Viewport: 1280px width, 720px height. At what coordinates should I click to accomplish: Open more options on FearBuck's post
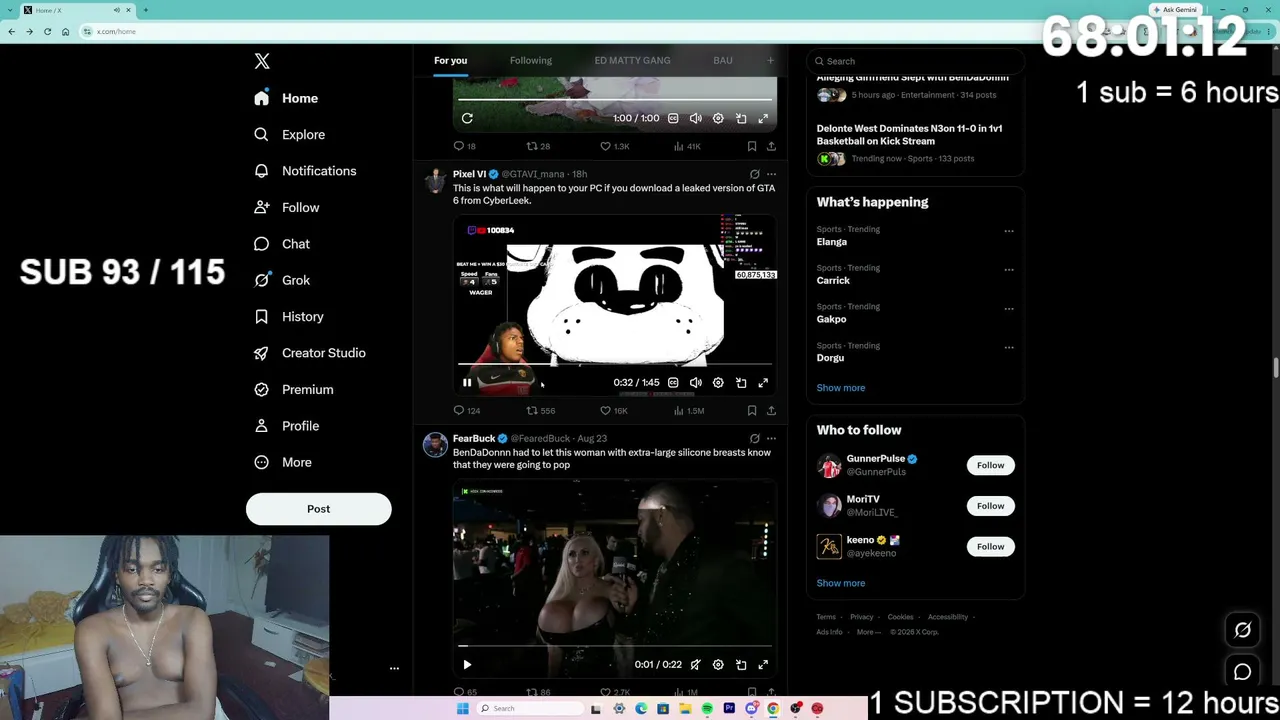pyautogui.click(x=771, y=438)
